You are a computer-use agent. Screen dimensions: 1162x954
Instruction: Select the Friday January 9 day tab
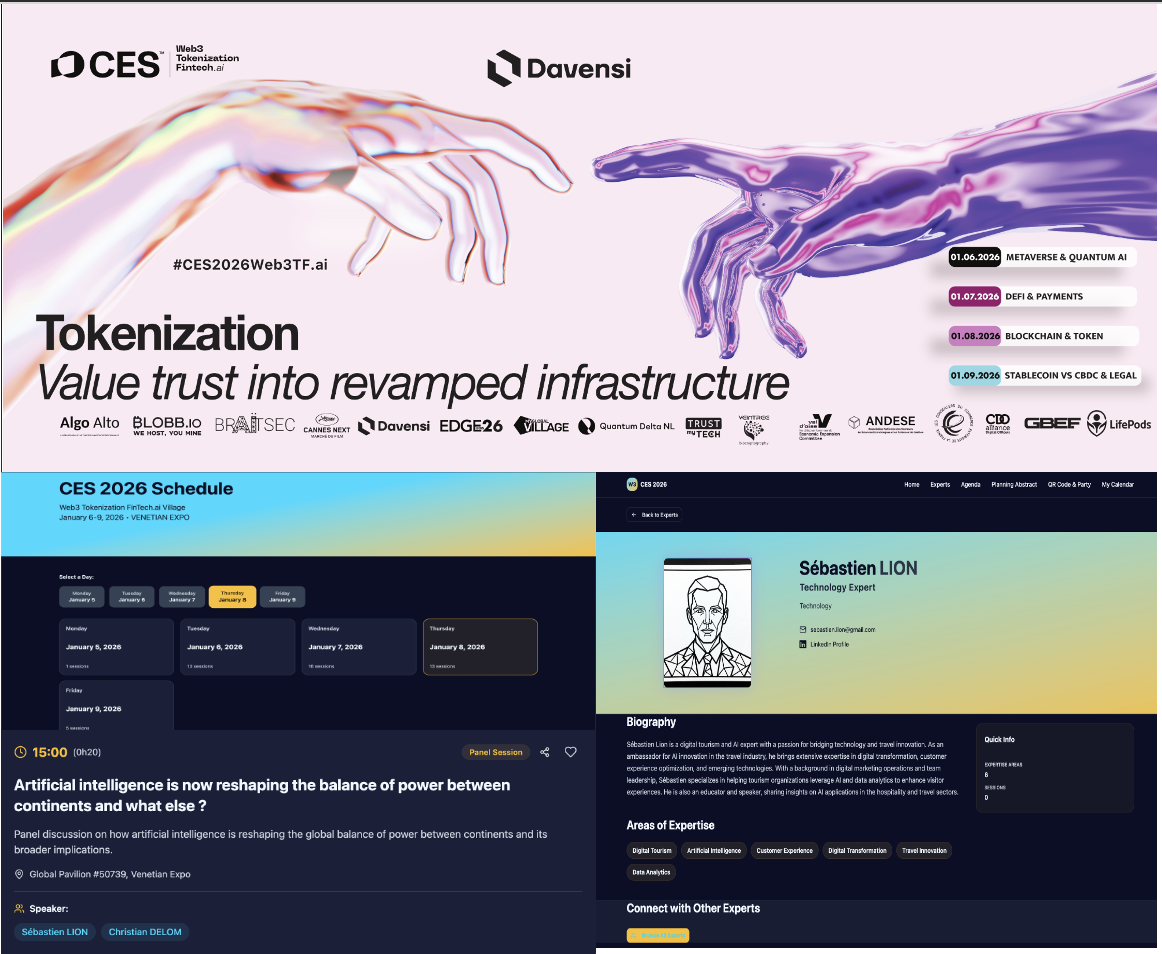[x=282, y=597]
